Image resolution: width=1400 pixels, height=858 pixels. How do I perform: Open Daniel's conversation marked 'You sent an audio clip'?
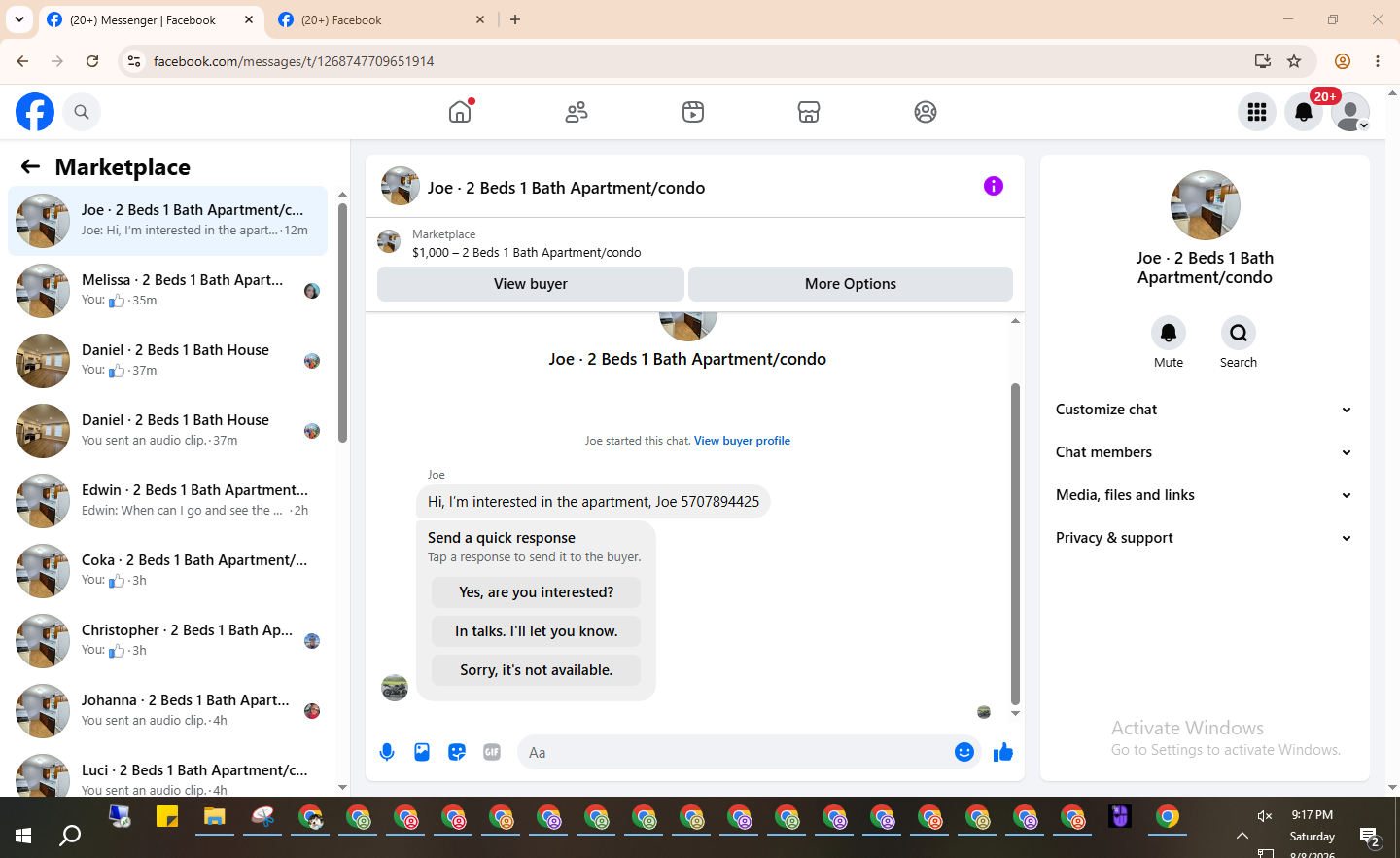(x=167, y=431)
